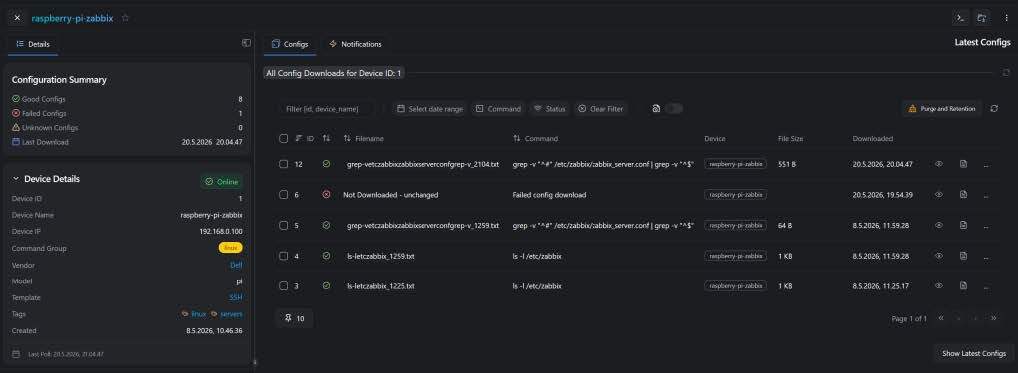Open more actions for config ID 3
The height and width of the screenshot is (373, 1018).
click(x=986, y=286)
